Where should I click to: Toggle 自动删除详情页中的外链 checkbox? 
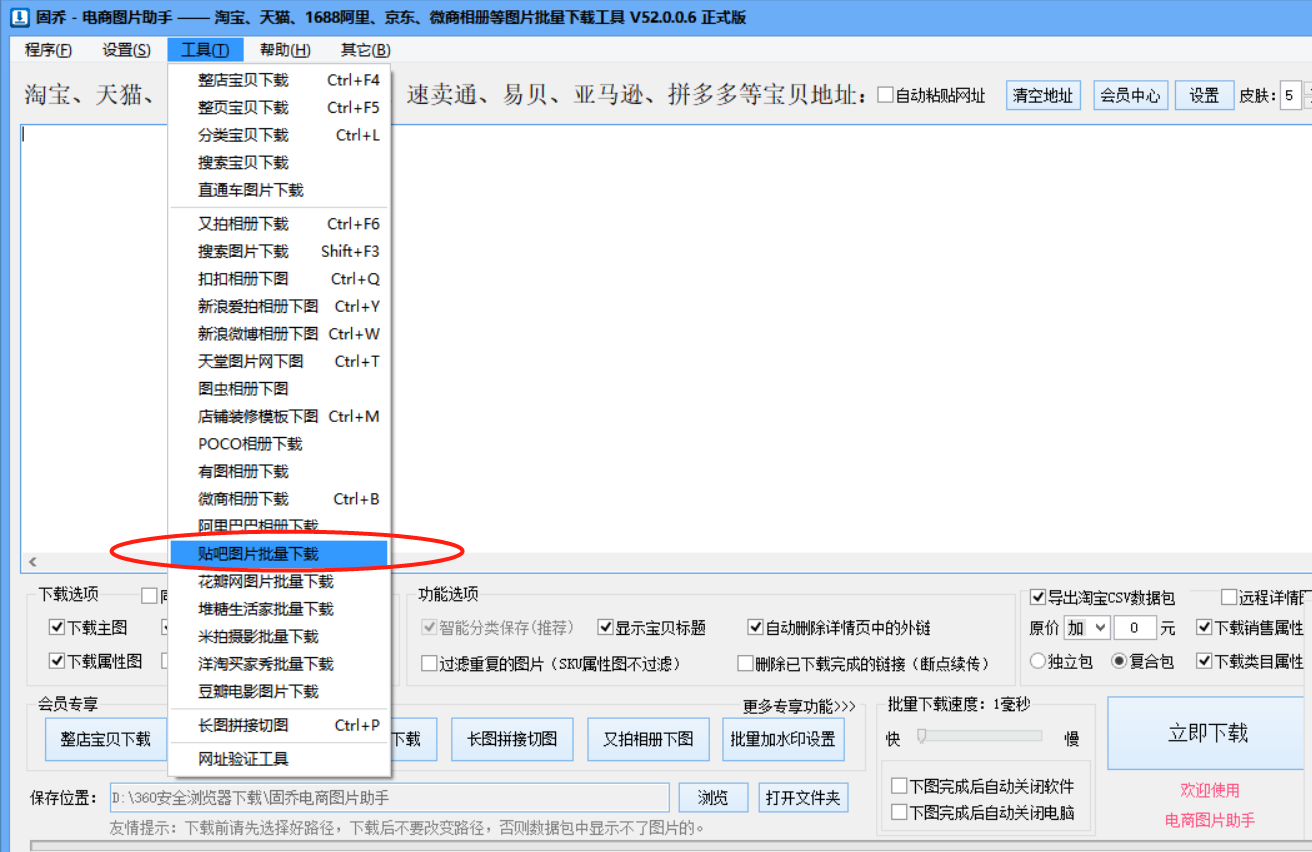pos(757,628)
